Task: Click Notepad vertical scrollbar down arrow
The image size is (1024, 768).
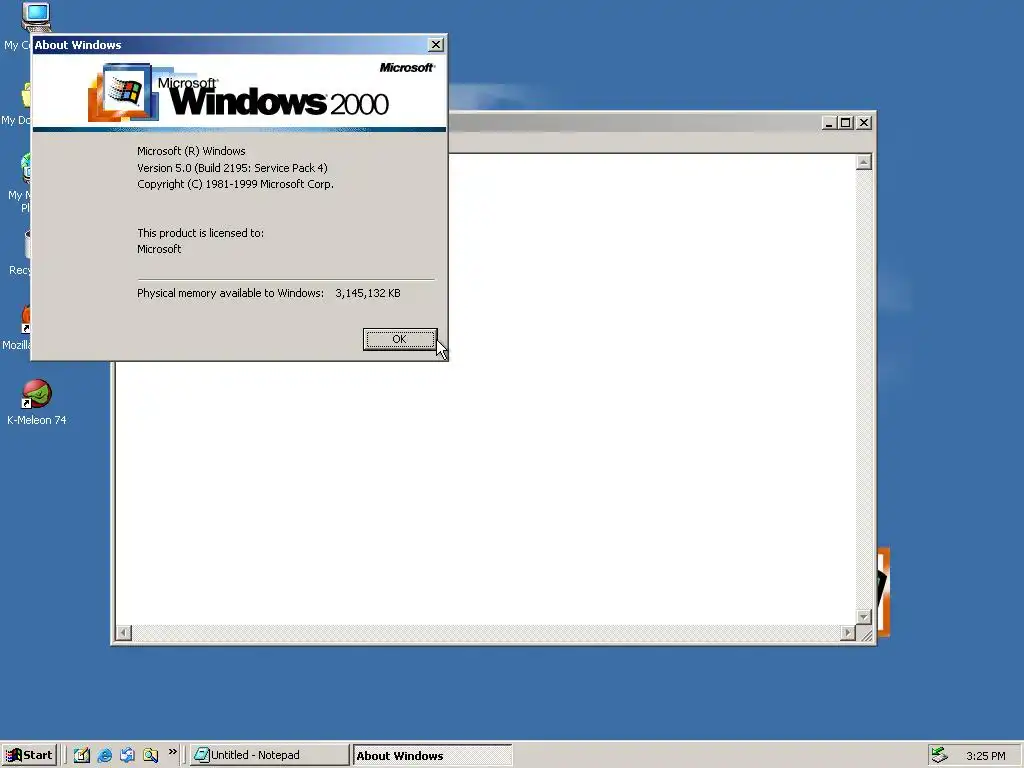Action: 864,616
